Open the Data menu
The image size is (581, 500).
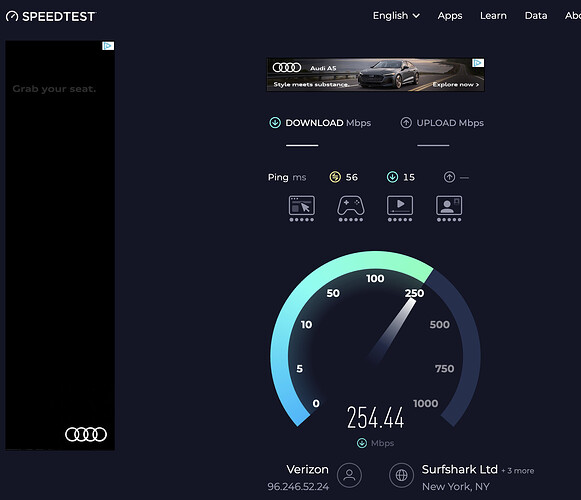pyautogui.click(x=536, y=16)
